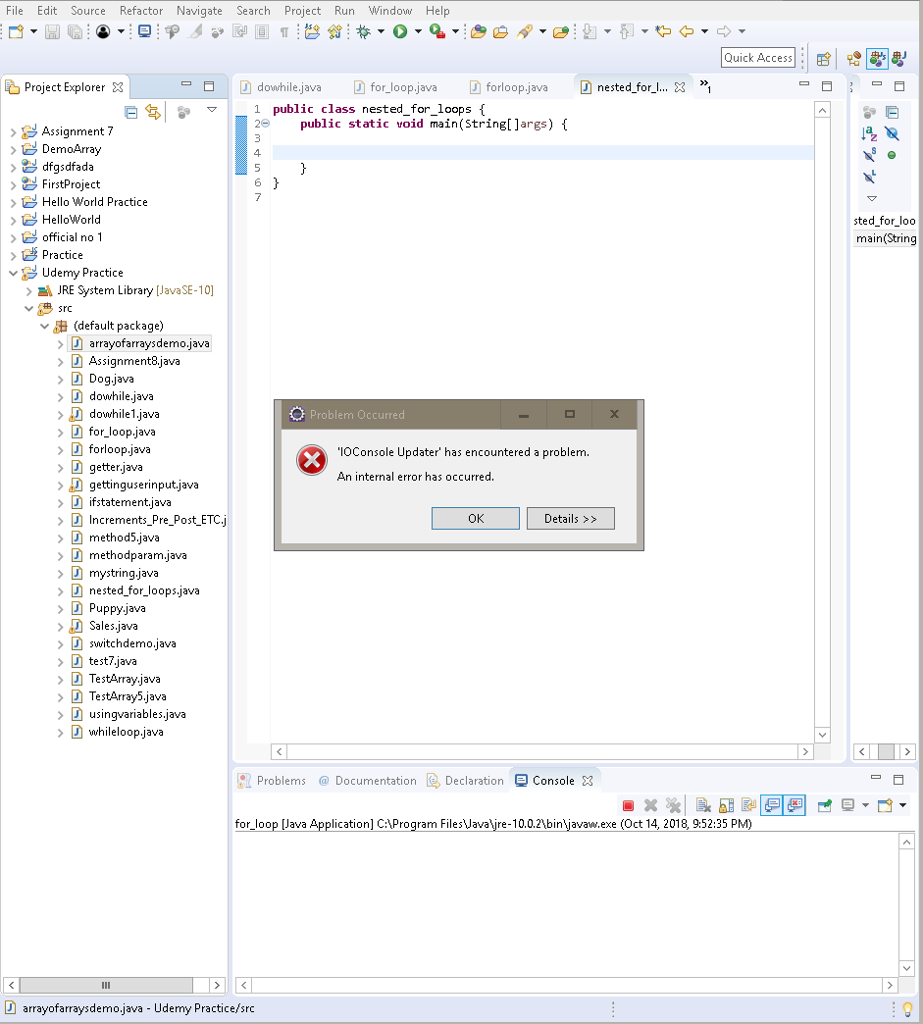This screenshot has height=1024, width=923.
Task: Toggle show console on standard error
Action: pos(794,805)
